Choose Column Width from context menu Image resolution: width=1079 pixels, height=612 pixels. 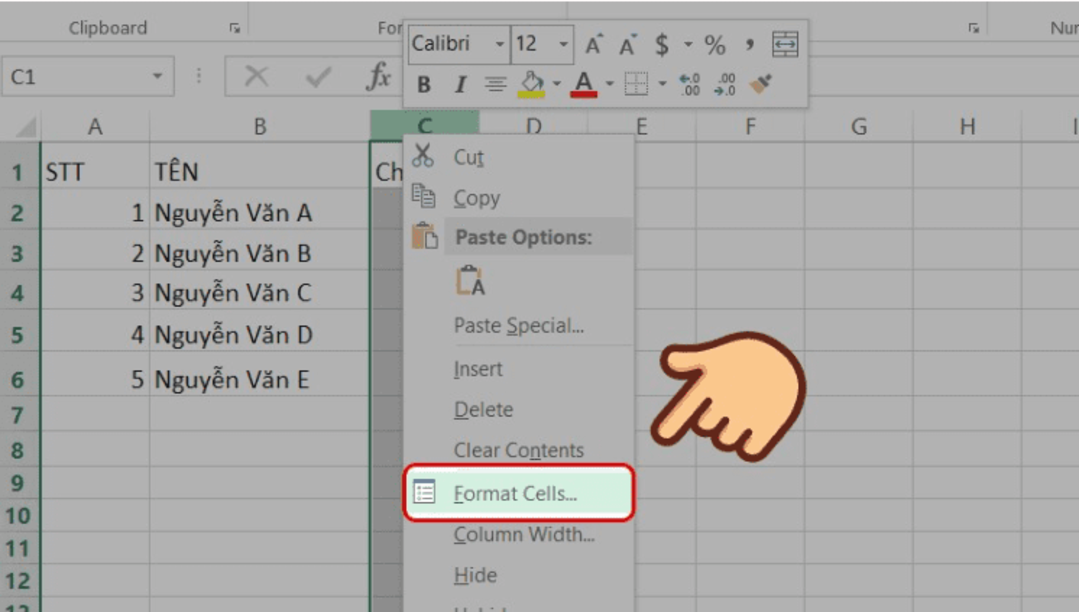coord(518,534)
